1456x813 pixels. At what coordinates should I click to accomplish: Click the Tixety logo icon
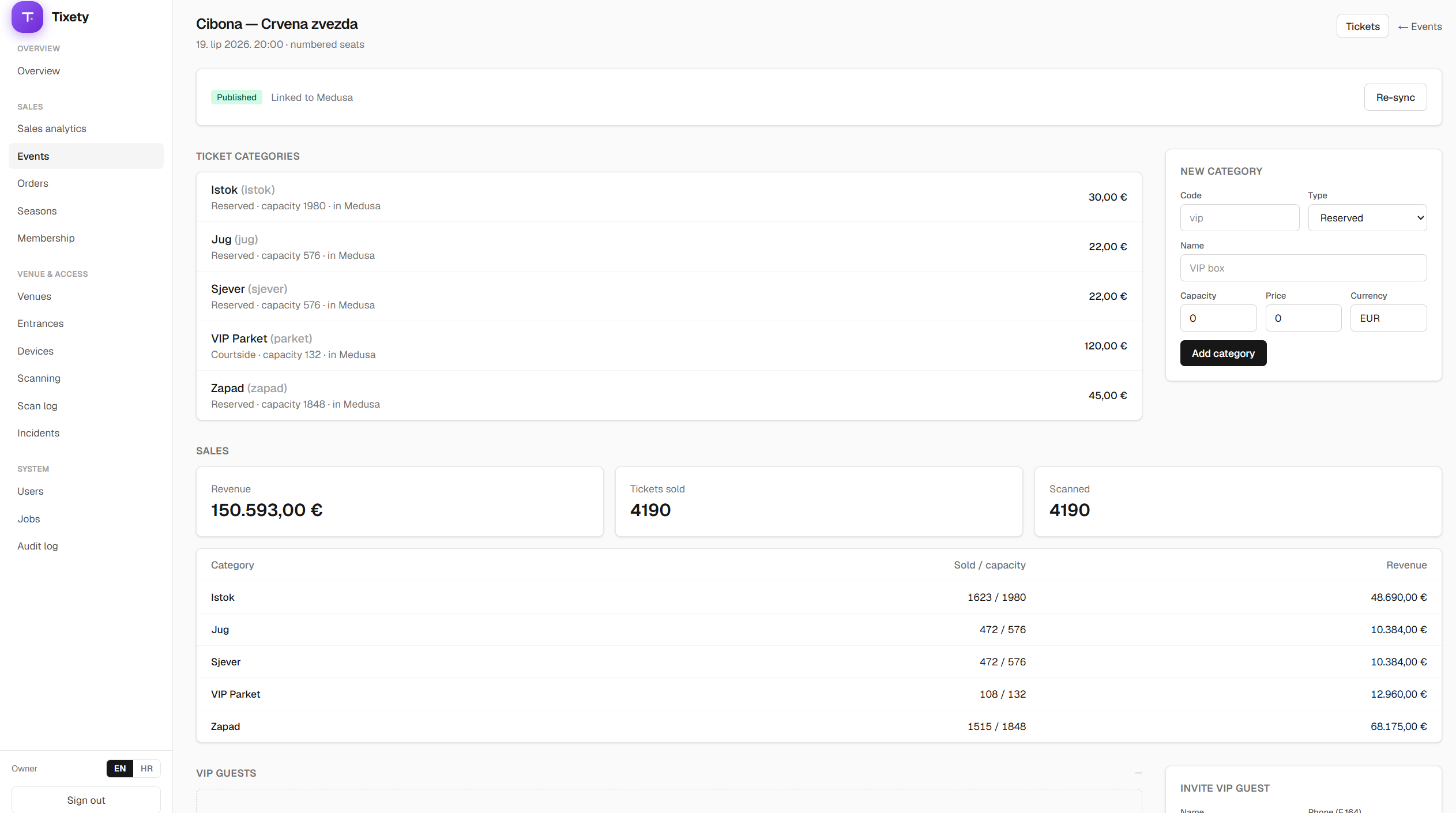tap(27, 17)
